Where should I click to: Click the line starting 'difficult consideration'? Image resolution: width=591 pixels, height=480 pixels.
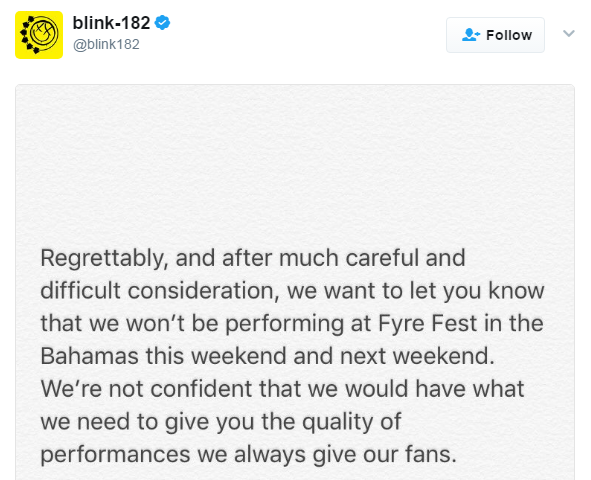point(292,292)
